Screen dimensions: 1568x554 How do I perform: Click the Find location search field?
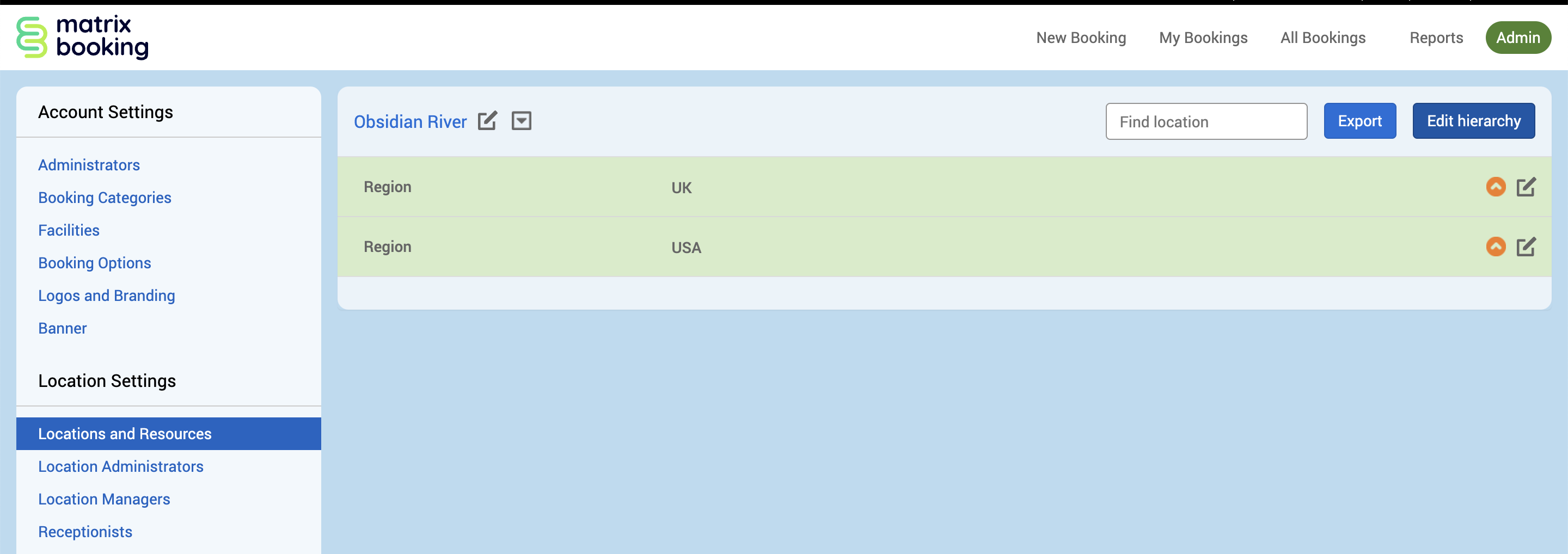(x=1205, y=121)
